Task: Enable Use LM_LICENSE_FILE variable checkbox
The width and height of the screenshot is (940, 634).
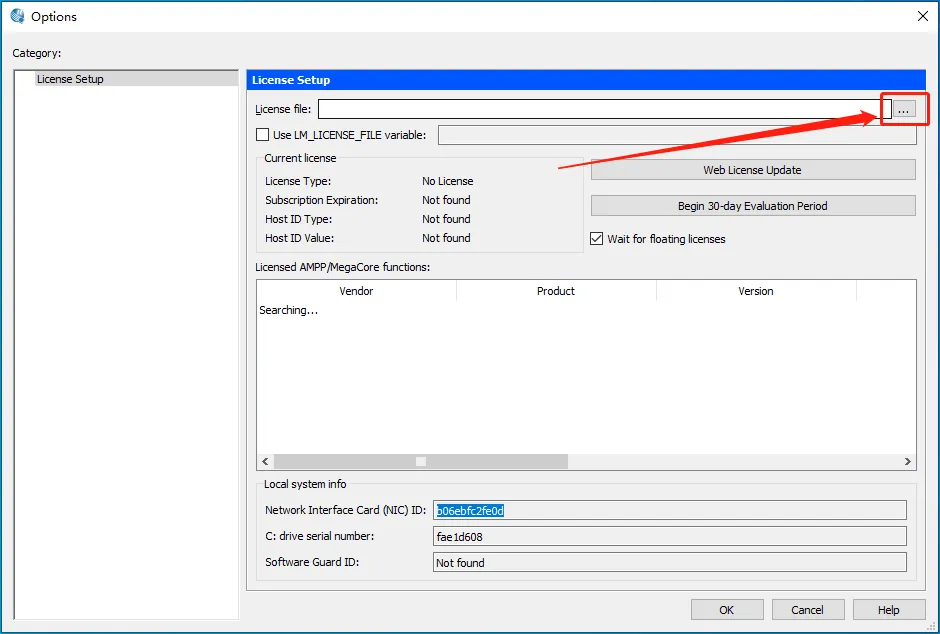Action: pos(263,135)
